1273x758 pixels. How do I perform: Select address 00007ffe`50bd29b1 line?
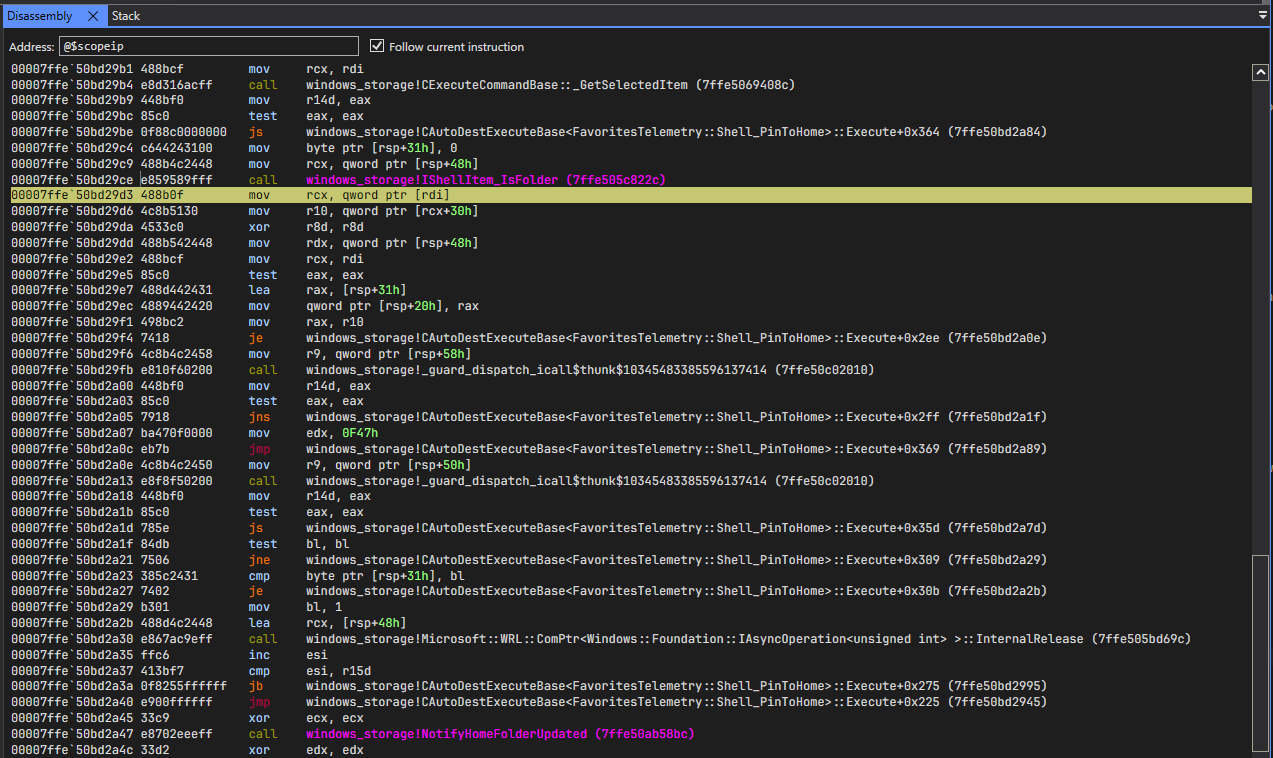69,69
